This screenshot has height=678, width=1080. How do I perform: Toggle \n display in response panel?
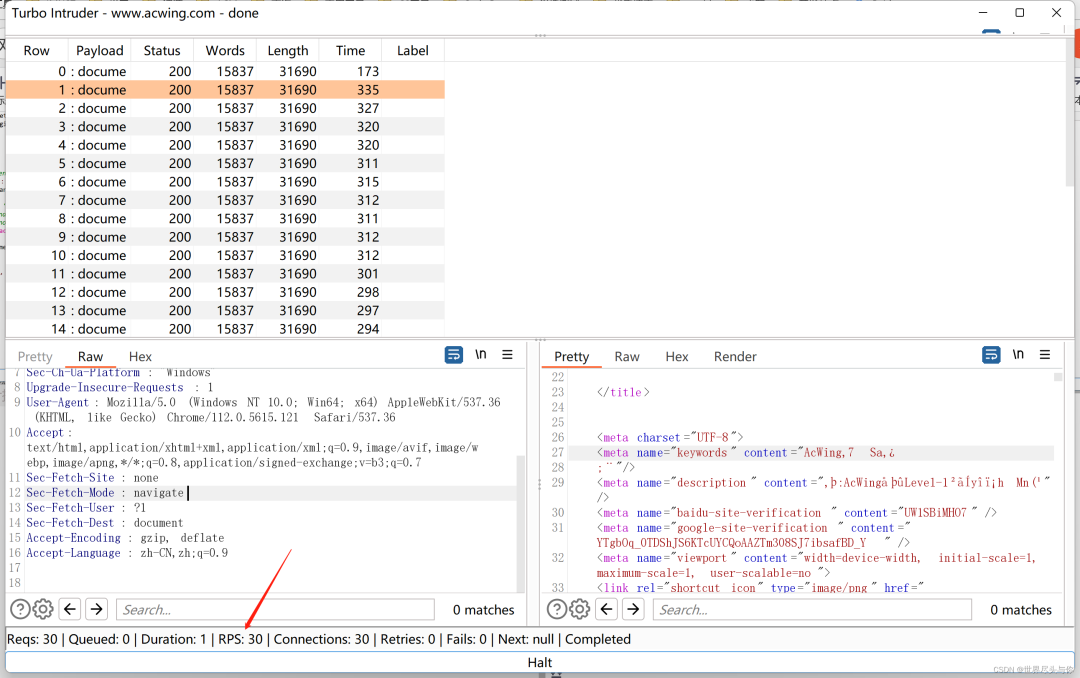(x=1018, y=354)
